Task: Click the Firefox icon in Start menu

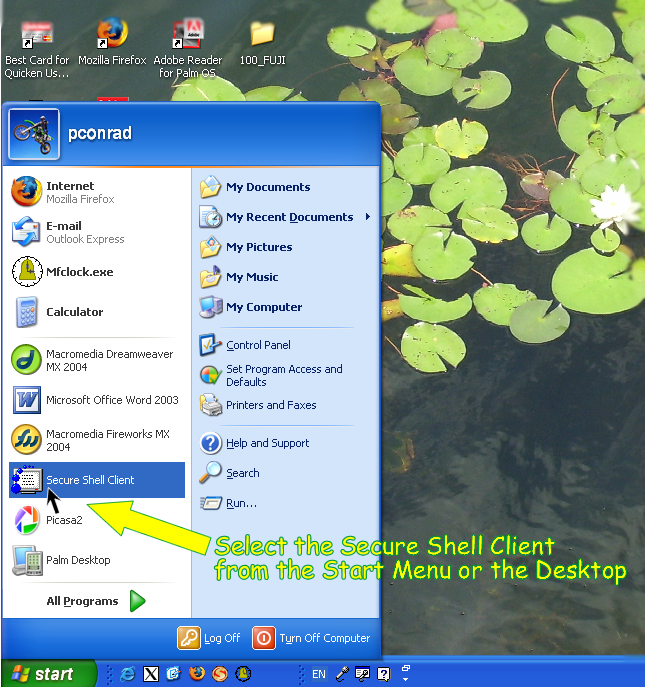Action: coord(26,191)
